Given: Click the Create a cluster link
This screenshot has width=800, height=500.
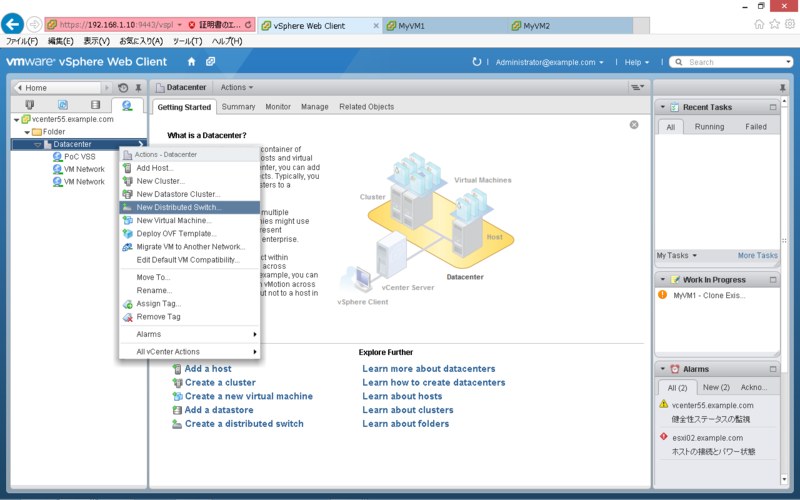Looking at the screenshot, I should (220, 382).
